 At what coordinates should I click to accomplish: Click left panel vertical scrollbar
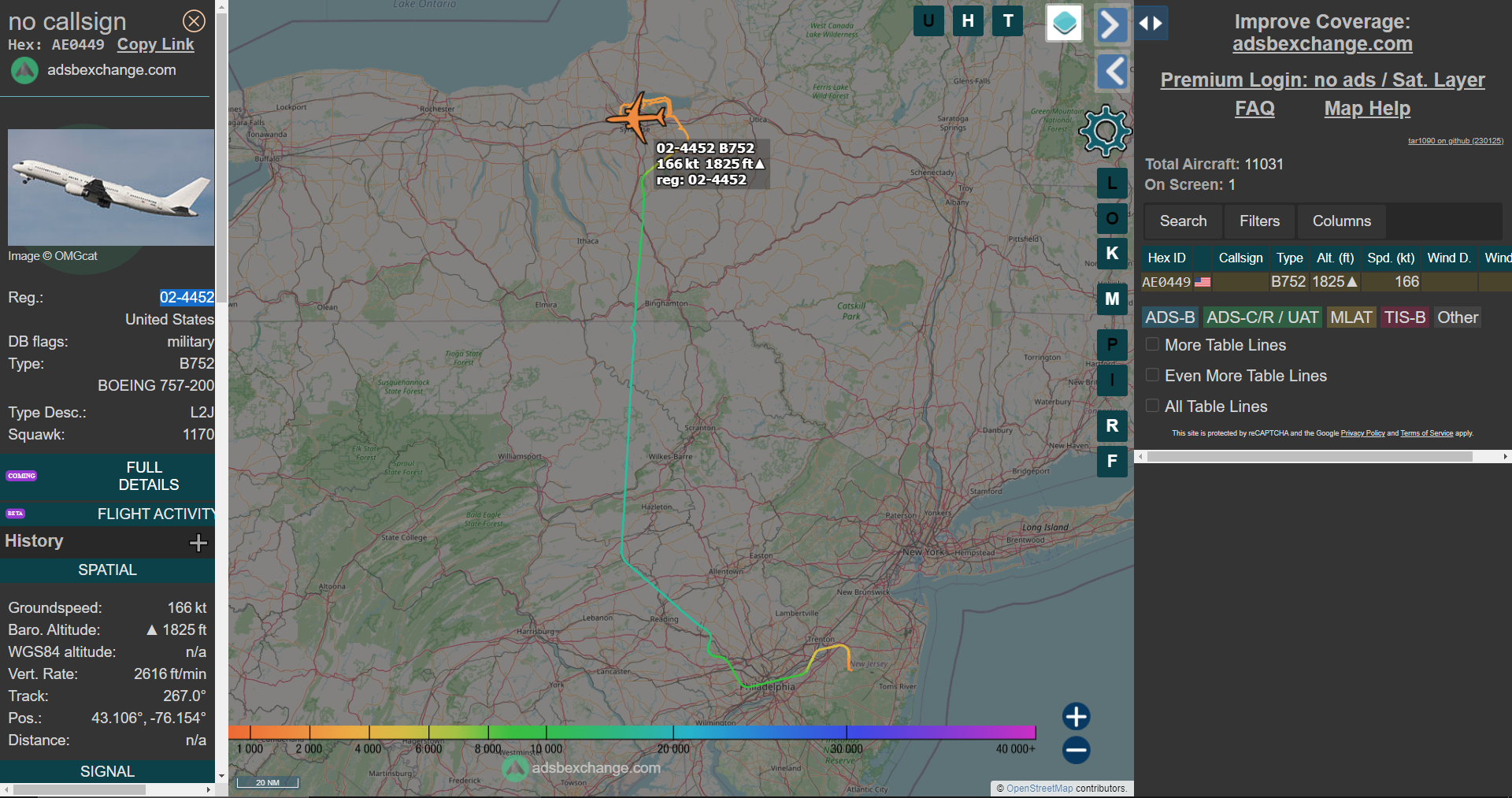[x=221, y=158]
